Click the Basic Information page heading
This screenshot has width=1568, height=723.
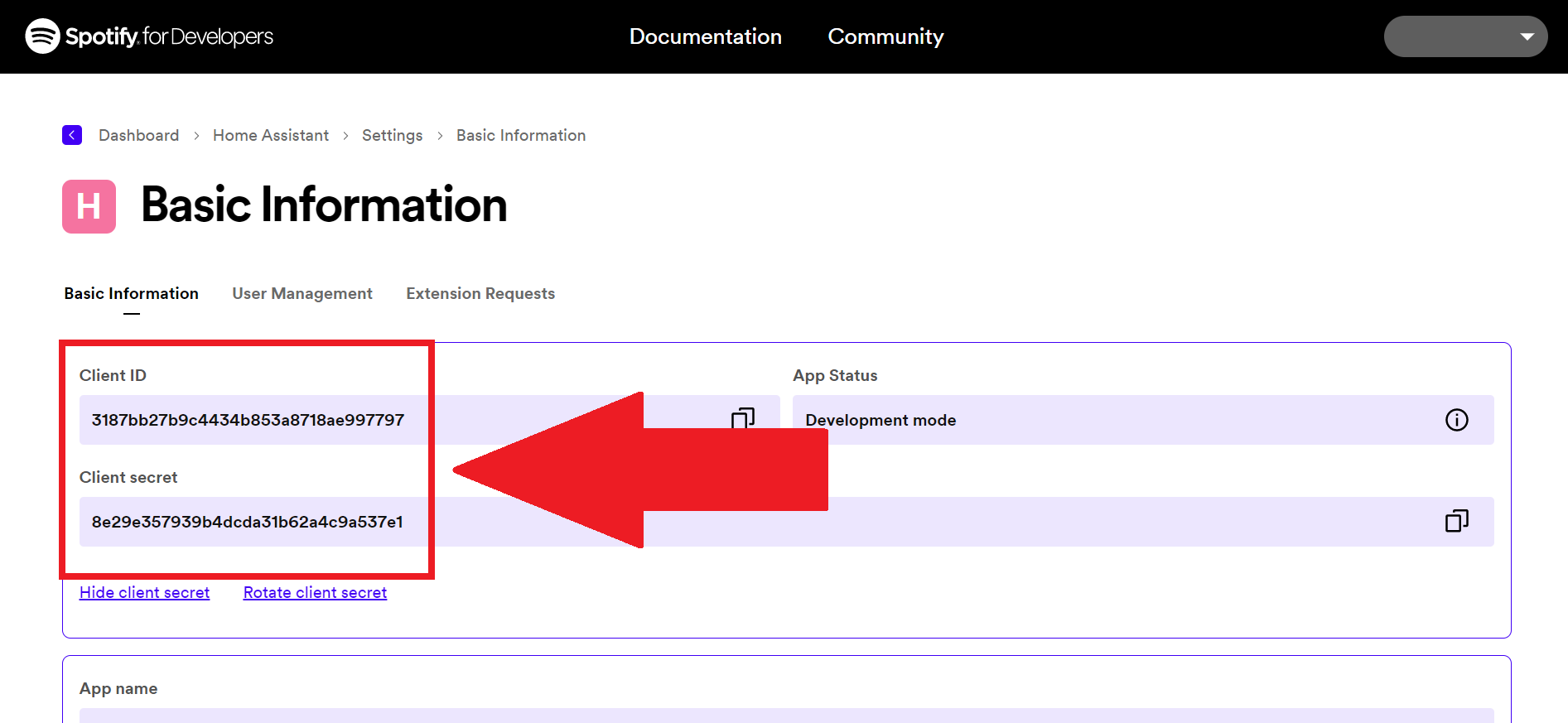324,205
